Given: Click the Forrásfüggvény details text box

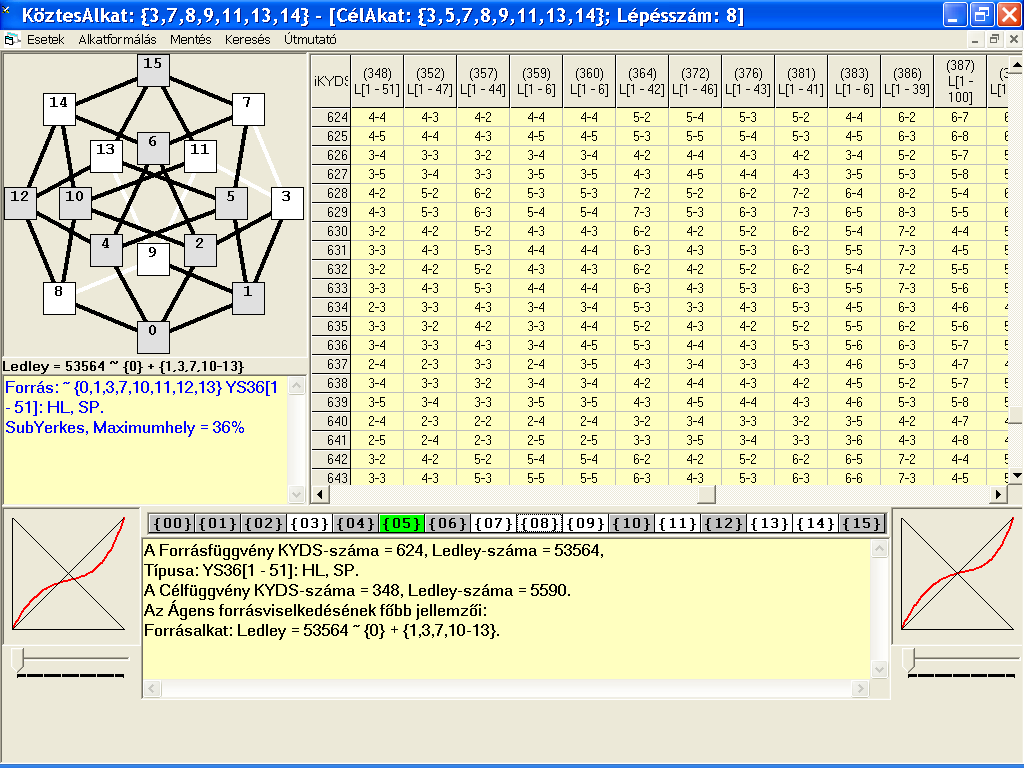Looking at the screenshot, I should pos(507,609).
